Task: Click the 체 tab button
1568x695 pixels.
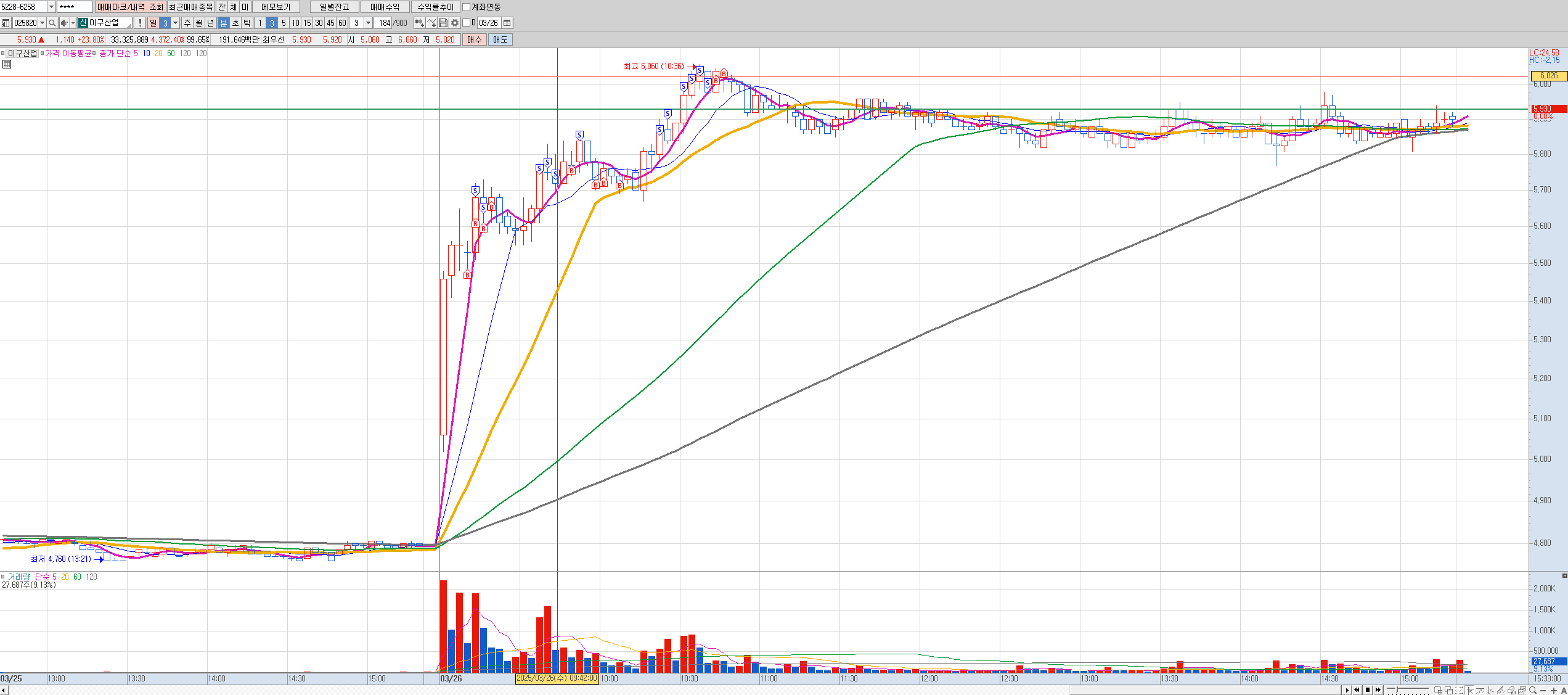Action: point(234,7)
